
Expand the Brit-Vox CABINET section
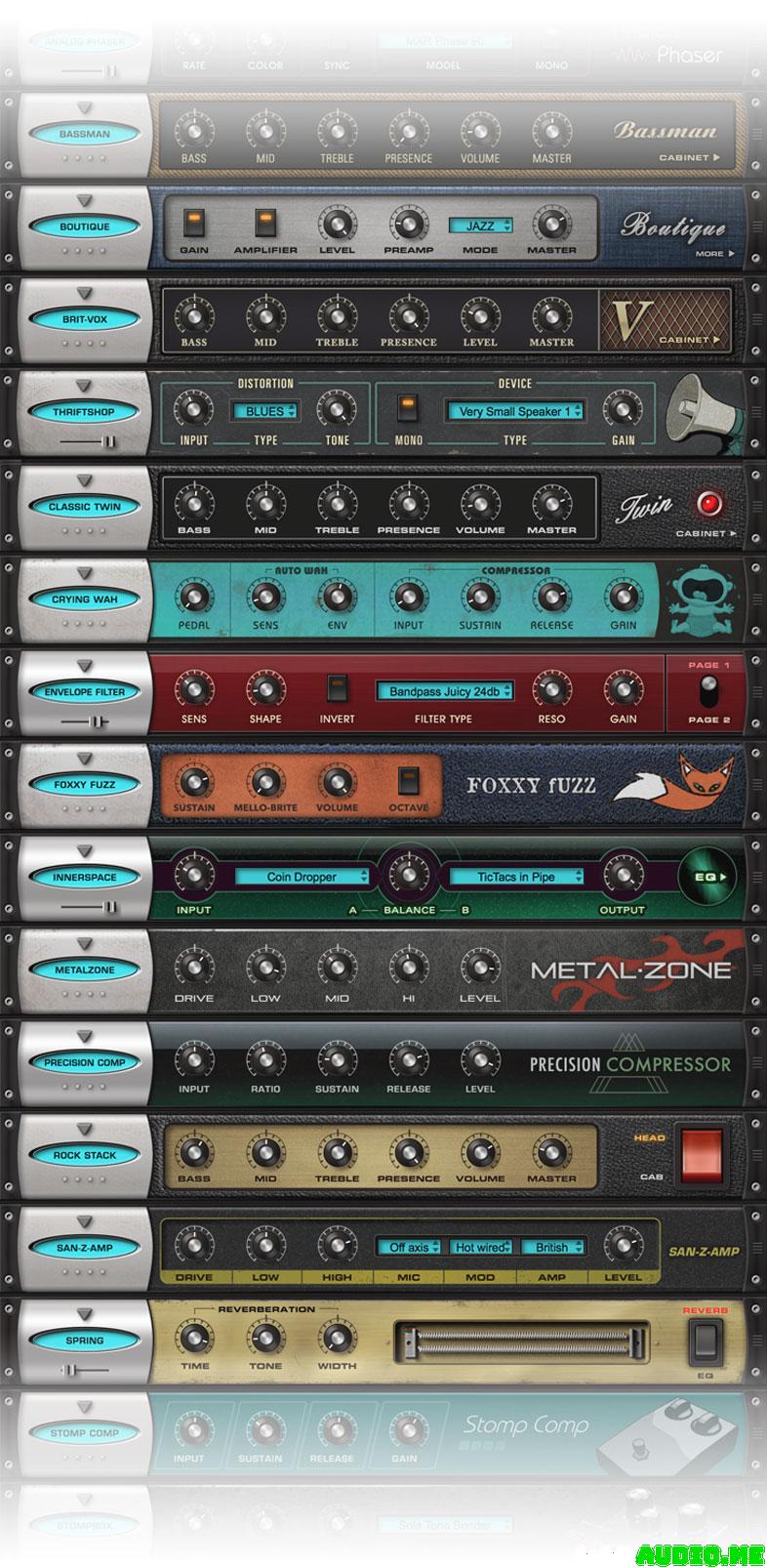click(x=689, y=340)
